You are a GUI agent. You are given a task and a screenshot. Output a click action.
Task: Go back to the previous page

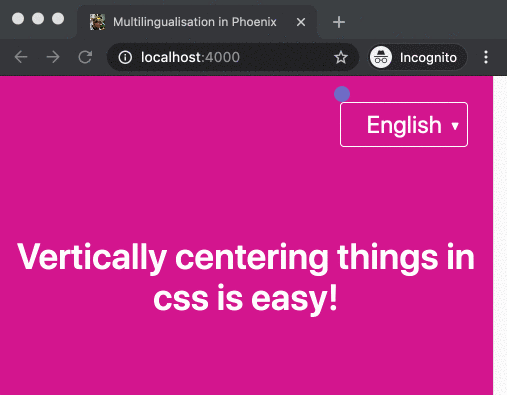coord(21,57)
